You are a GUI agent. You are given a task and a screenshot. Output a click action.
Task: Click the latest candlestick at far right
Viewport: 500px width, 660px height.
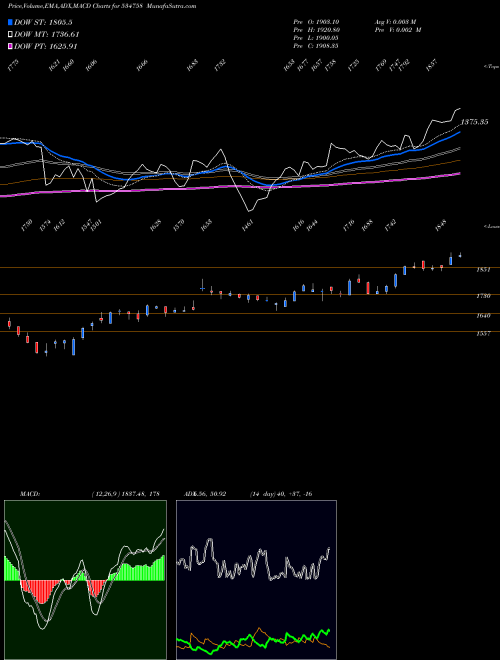tap(460, 255)
